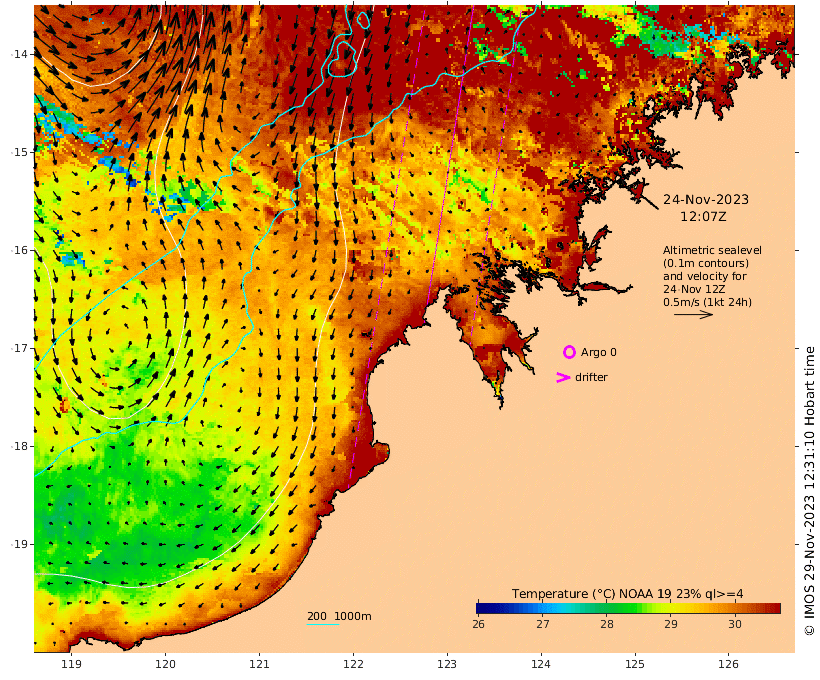Screen dimensions: 820x680
Task: Click the '12:07Z' time label
Action: point(703,217)
